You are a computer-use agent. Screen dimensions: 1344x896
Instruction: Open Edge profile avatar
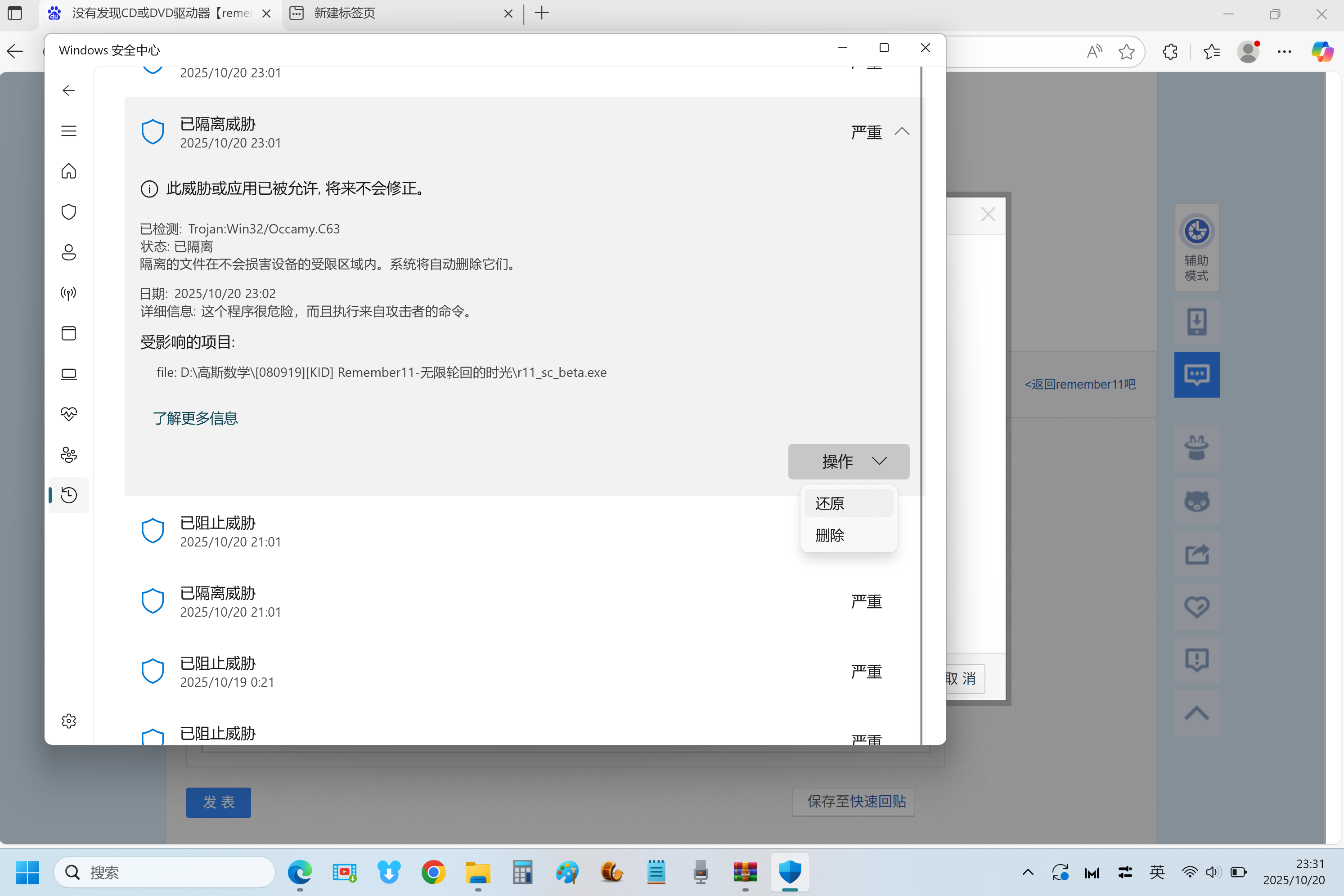(x=1248, y=51)
